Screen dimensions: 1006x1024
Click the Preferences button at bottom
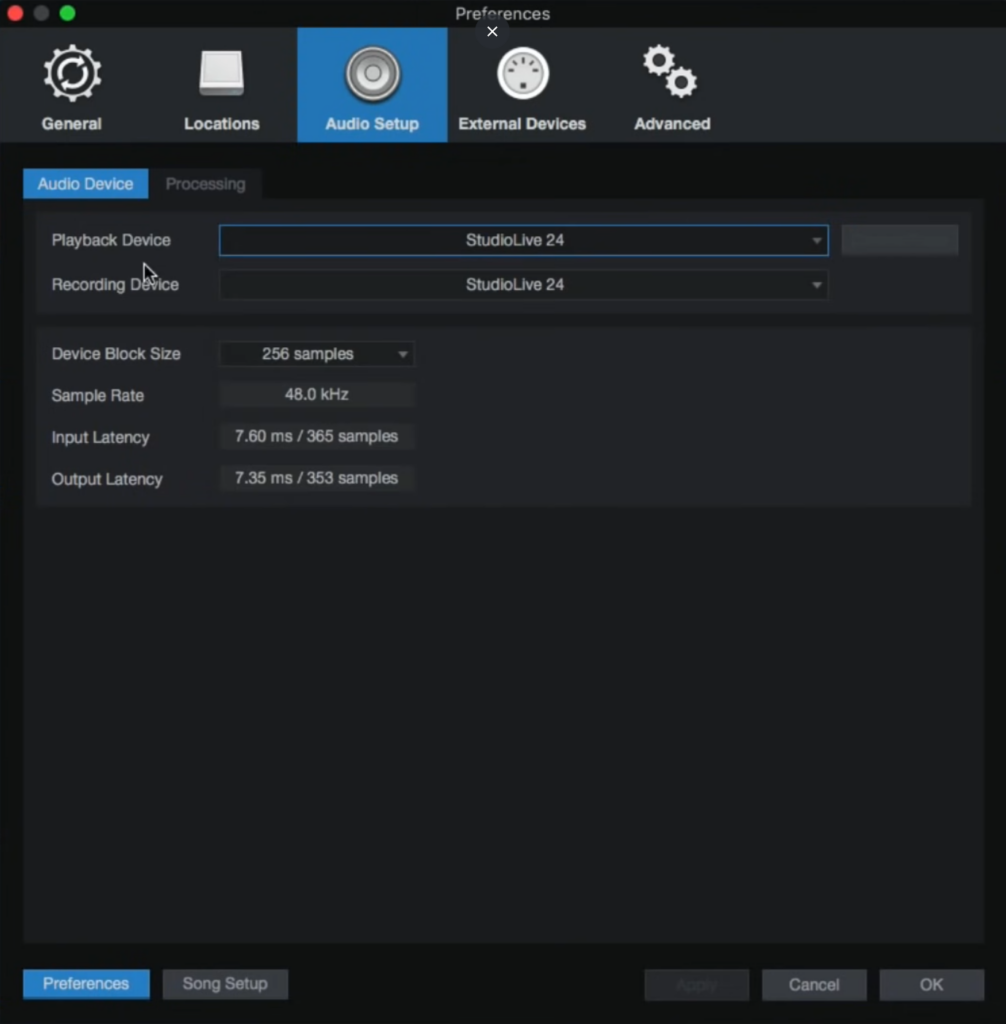(86, 984)
